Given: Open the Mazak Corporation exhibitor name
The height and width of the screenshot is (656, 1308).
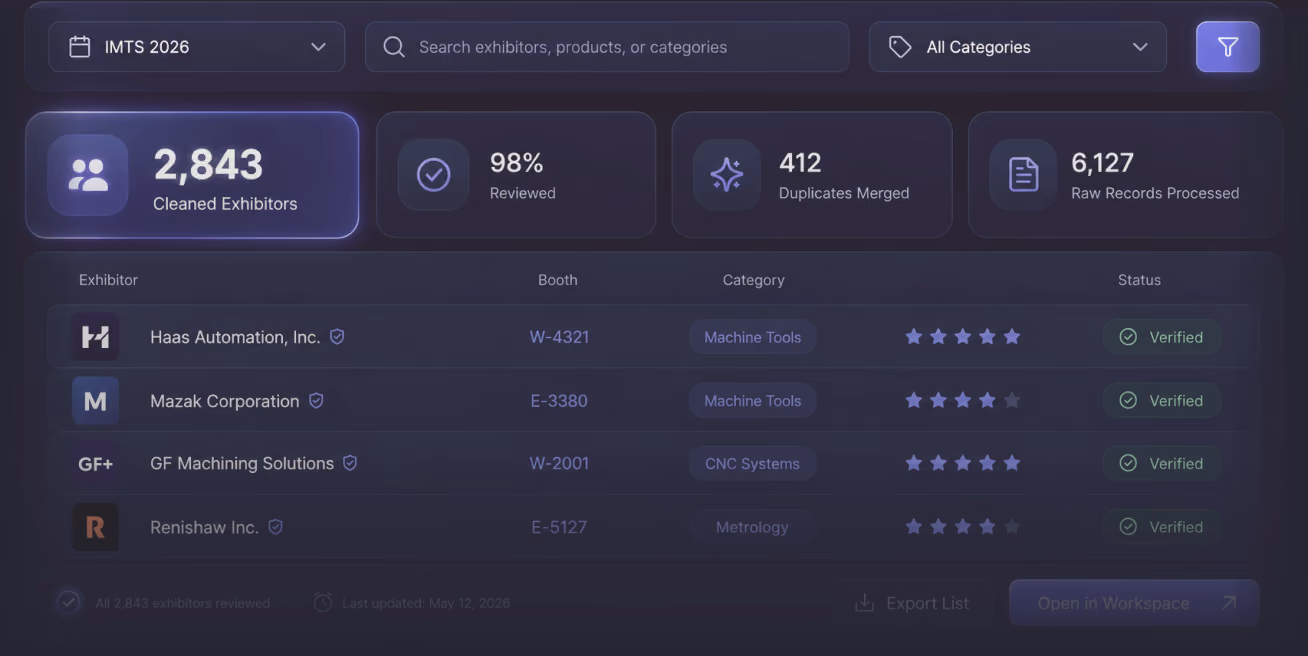Looking at the screenshot, I should pyautogui.click(x=224, y=401).
